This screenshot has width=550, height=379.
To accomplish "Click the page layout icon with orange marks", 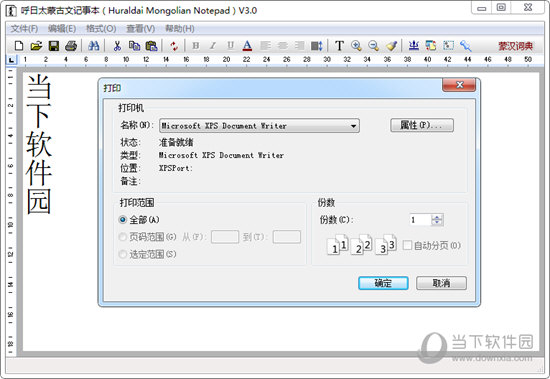I will click(431, 46).
